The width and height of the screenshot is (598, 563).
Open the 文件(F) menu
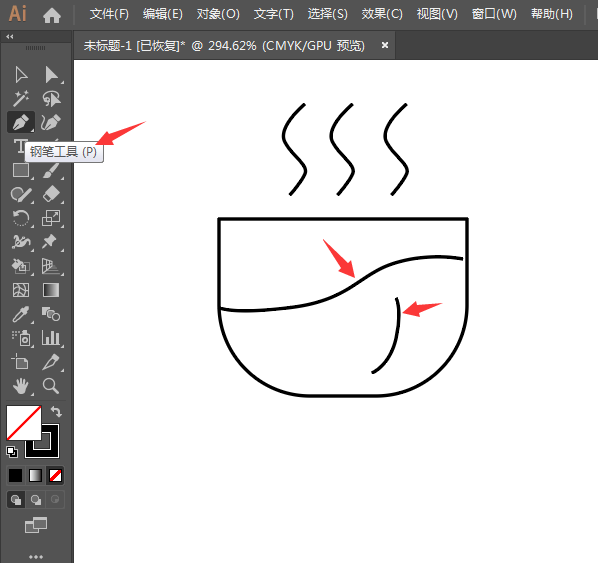click(x=109, y=14)
